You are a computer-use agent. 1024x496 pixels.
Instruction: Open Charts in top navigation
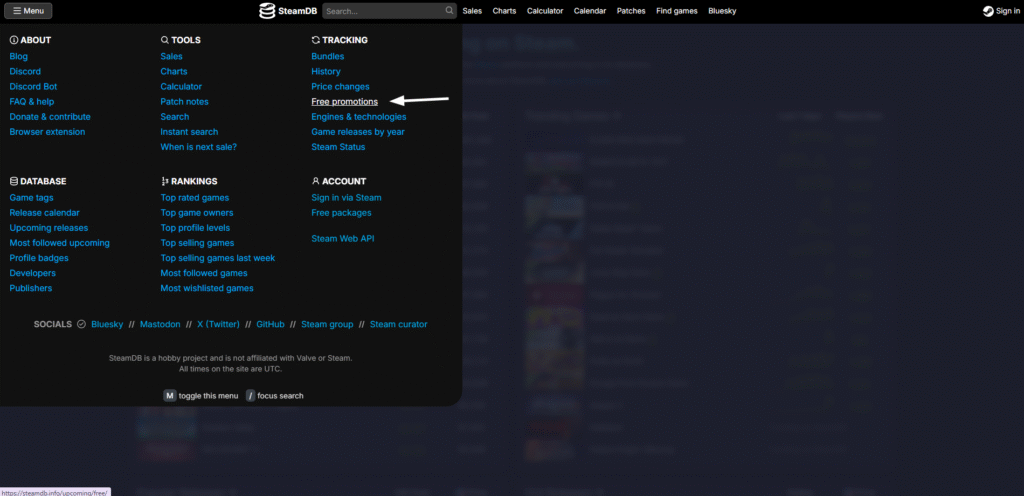click(504, 11)
